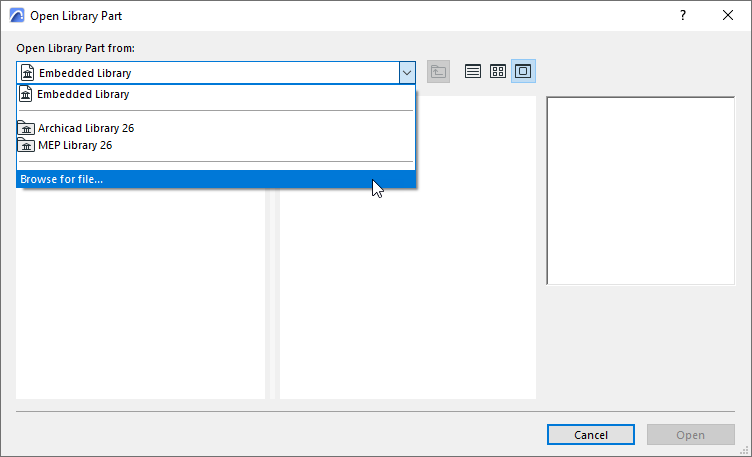Click the Open button
752x457 pixels.
[690, 435]
